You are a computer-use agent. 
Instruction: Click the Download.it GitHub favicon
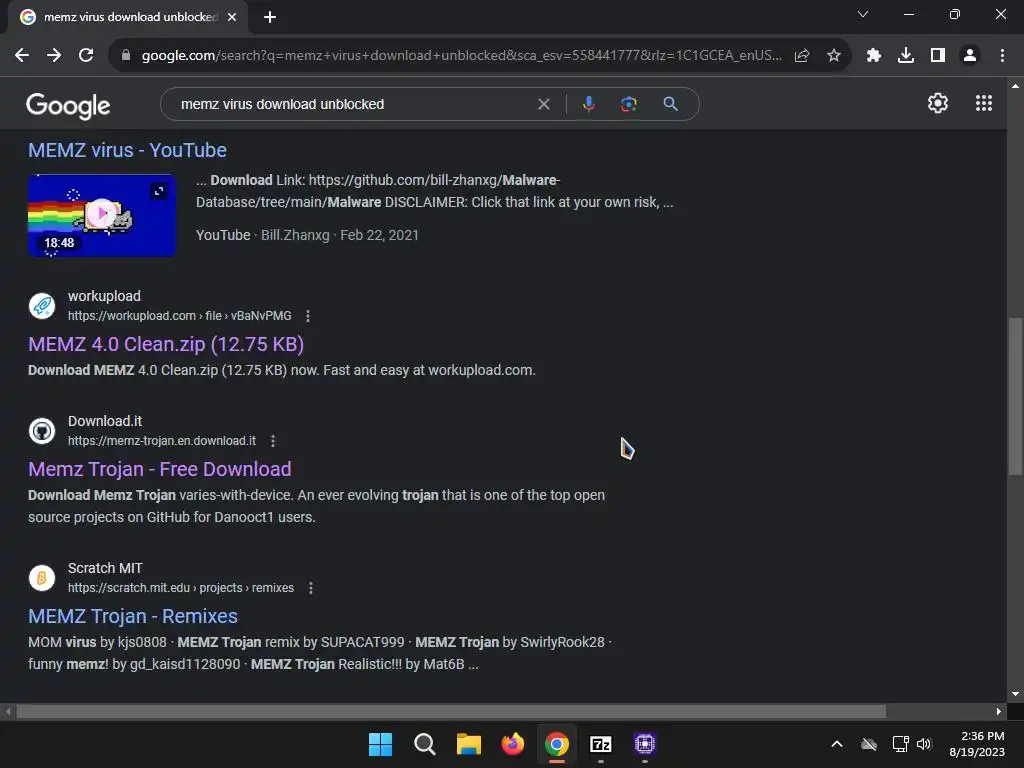point(42,431)
